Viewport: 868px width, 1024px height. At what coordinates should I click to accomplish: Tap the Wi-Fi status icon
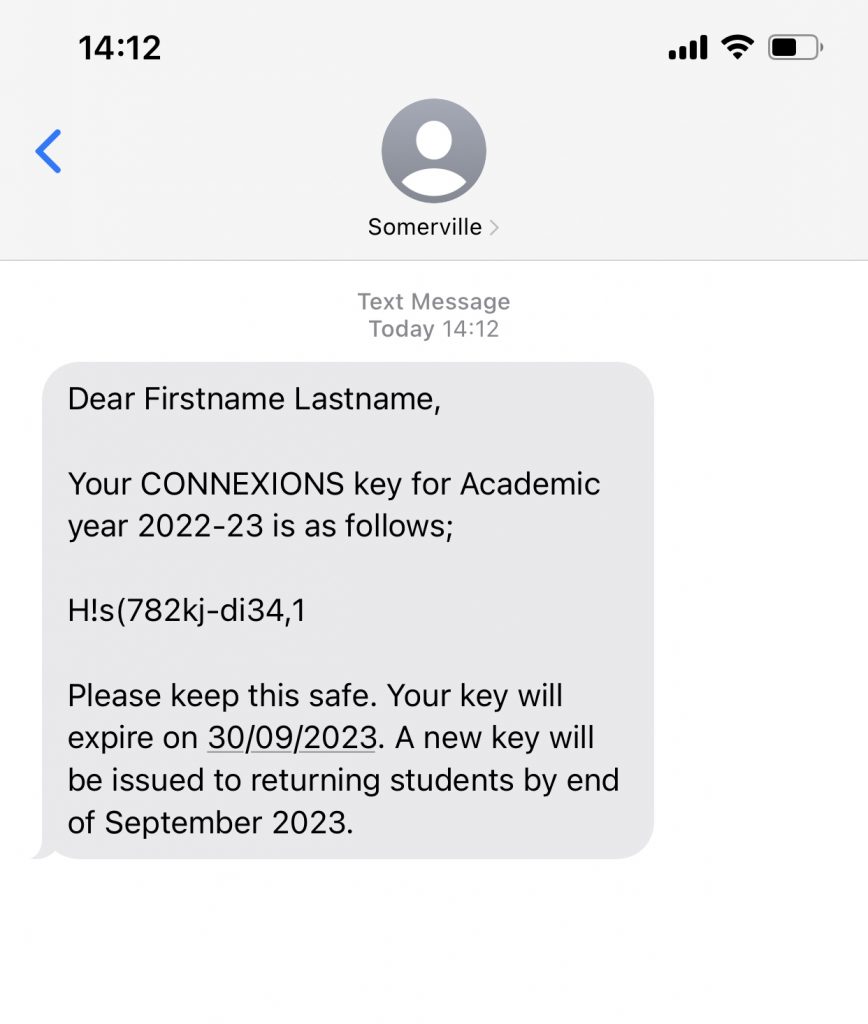(x=737, y=48)
